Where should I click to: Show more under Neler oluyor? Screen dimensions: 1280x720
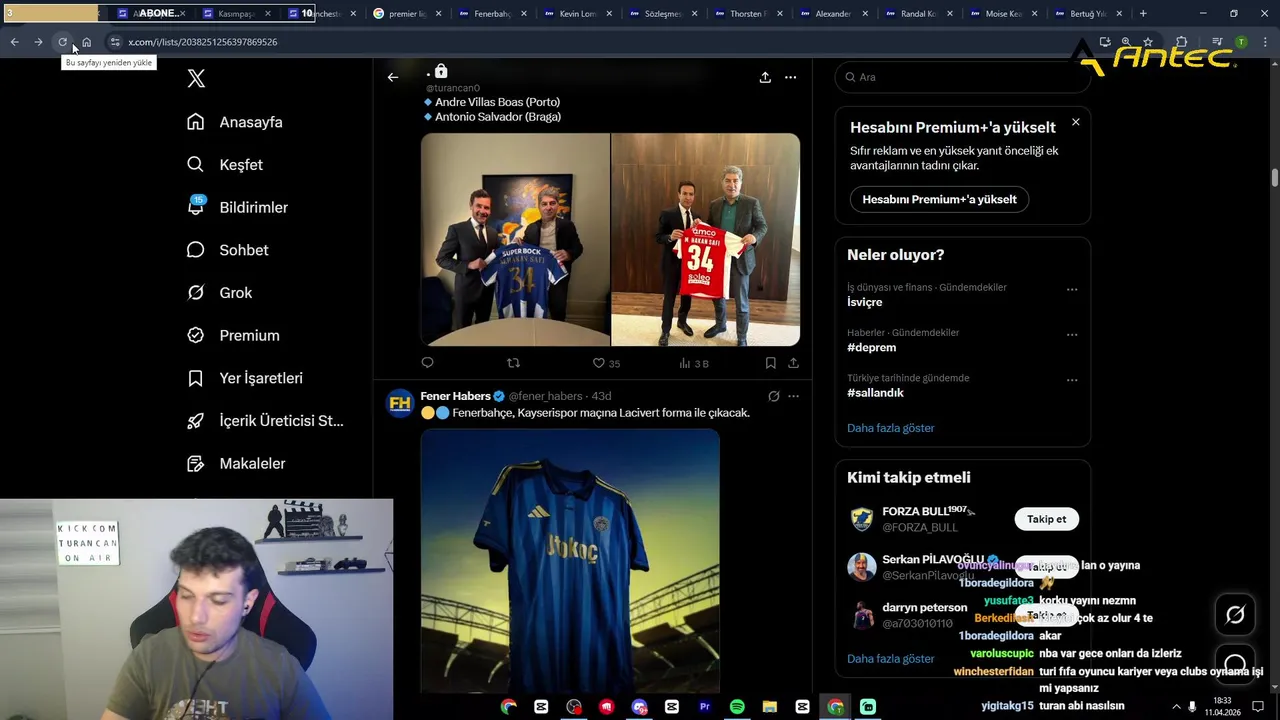point(890,428)
